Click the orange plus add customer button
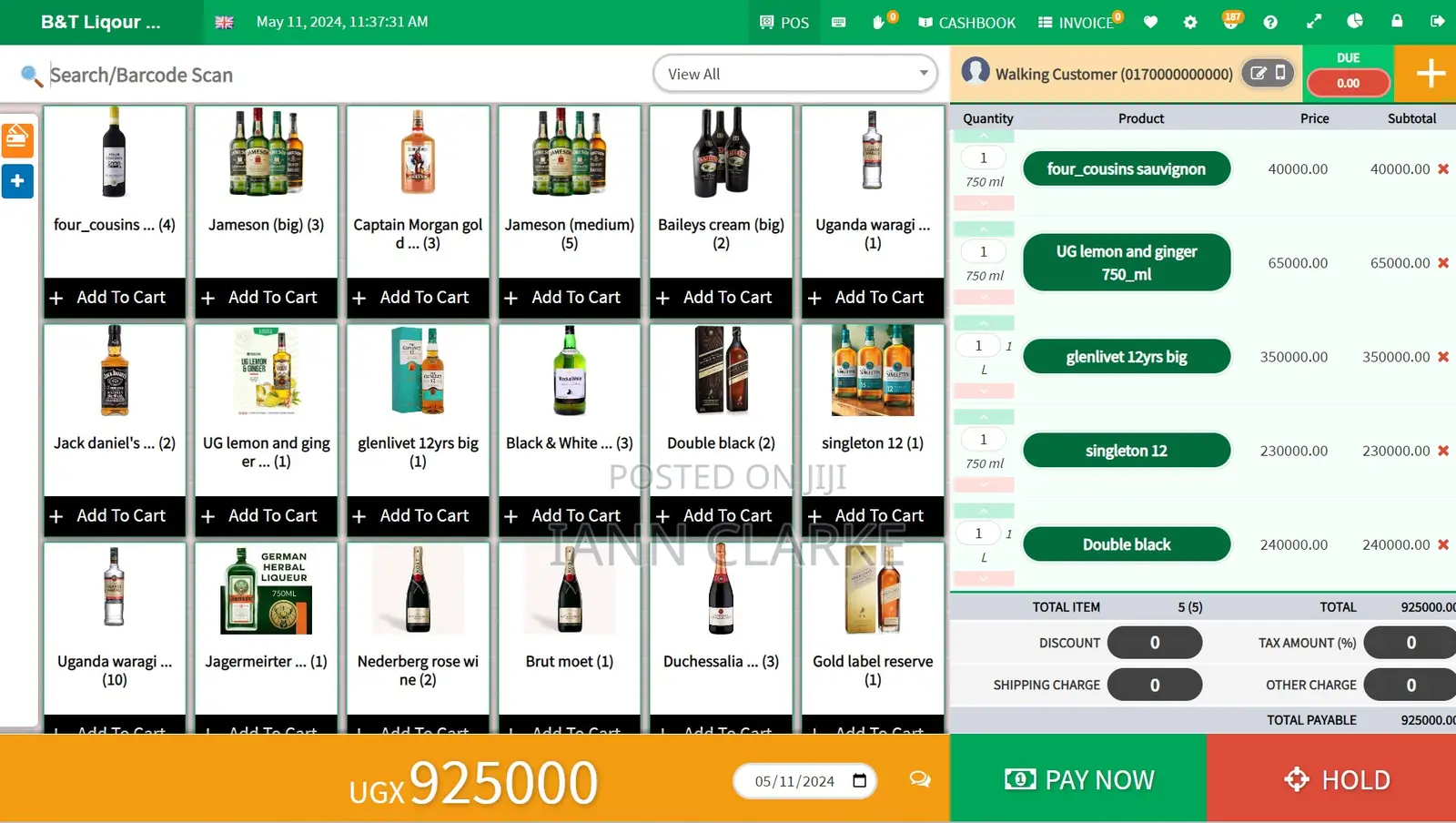This screenshot has height=823, width=1456. coord(1431,74)
